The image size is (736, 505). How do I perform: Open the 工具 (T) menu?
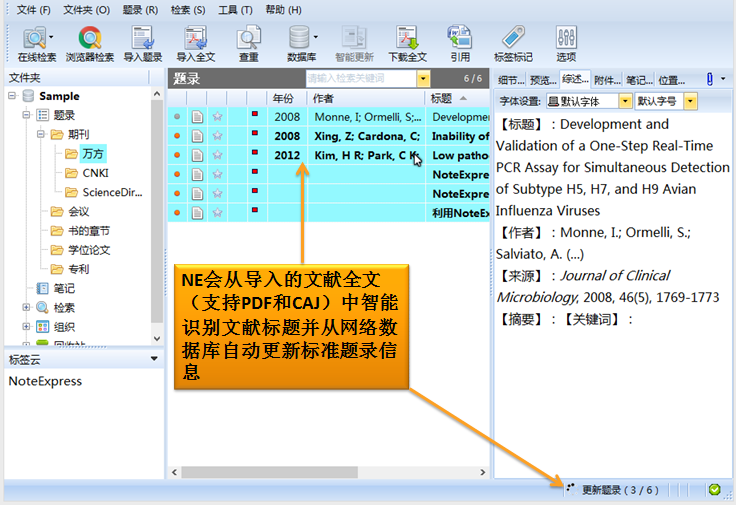(x=235, y=10)
